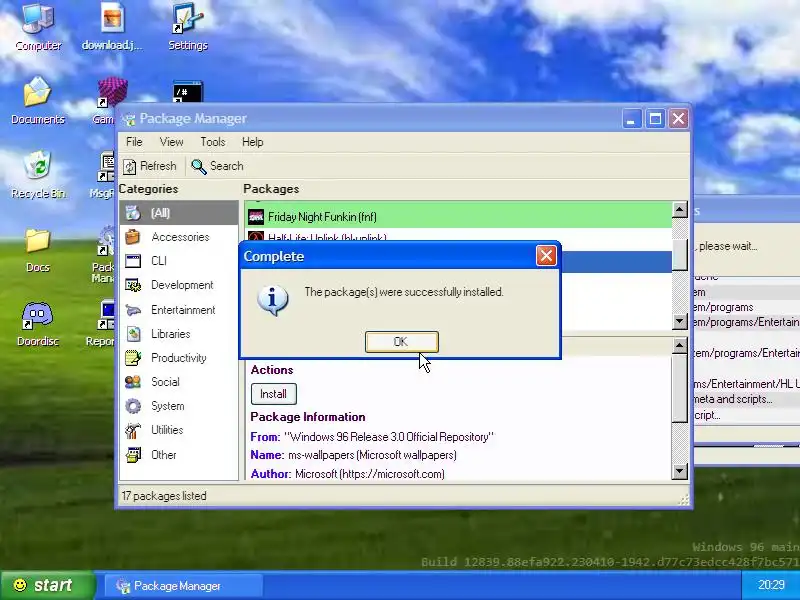Select the Accessories category
The image size is (800, 600).
click(x=179, y=237)
